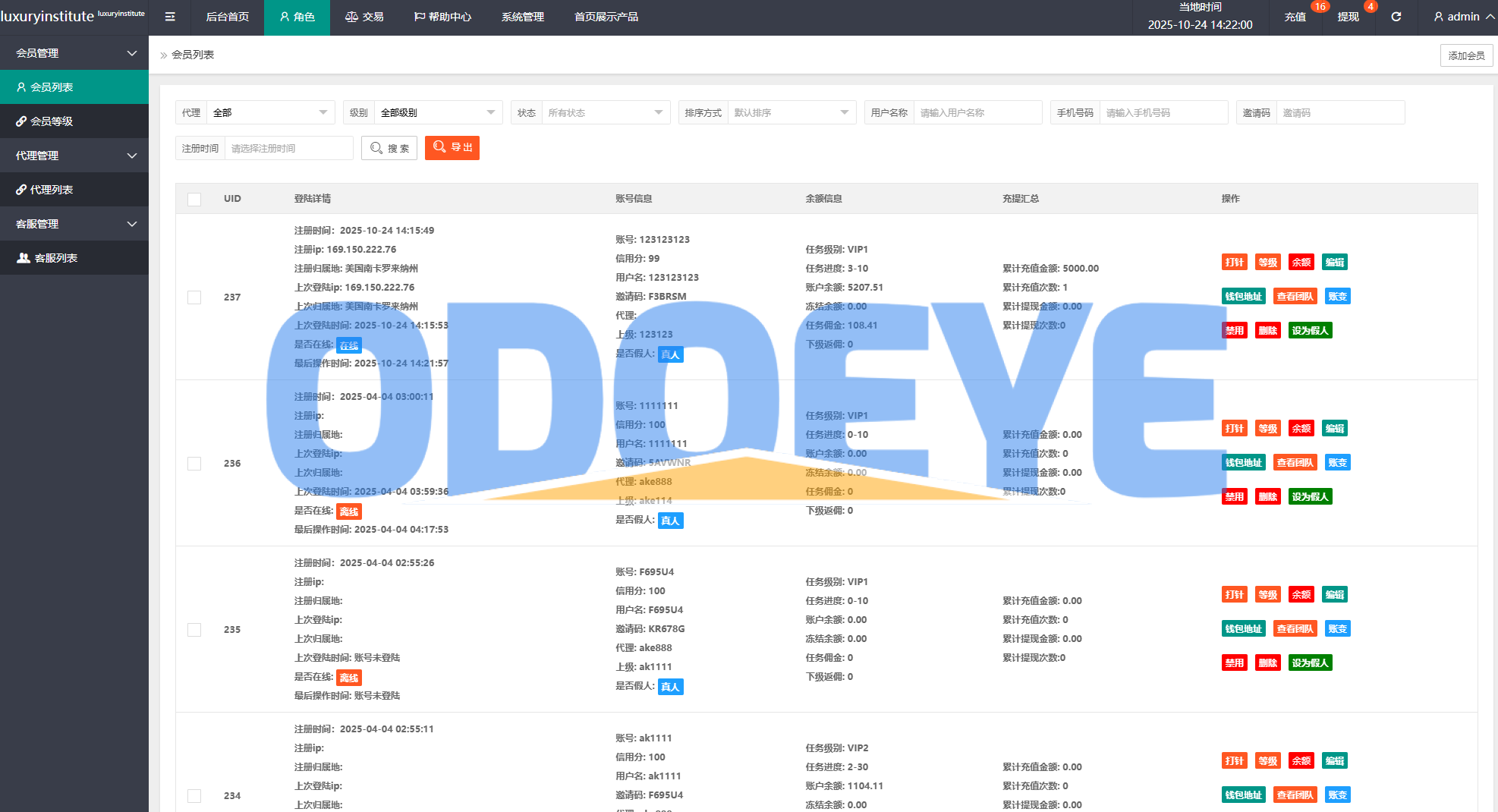Click the hamburger menu collapse icon
The height and width of the screenshot is (812, 1498).
pyautogui.click(x=170, y=17)
